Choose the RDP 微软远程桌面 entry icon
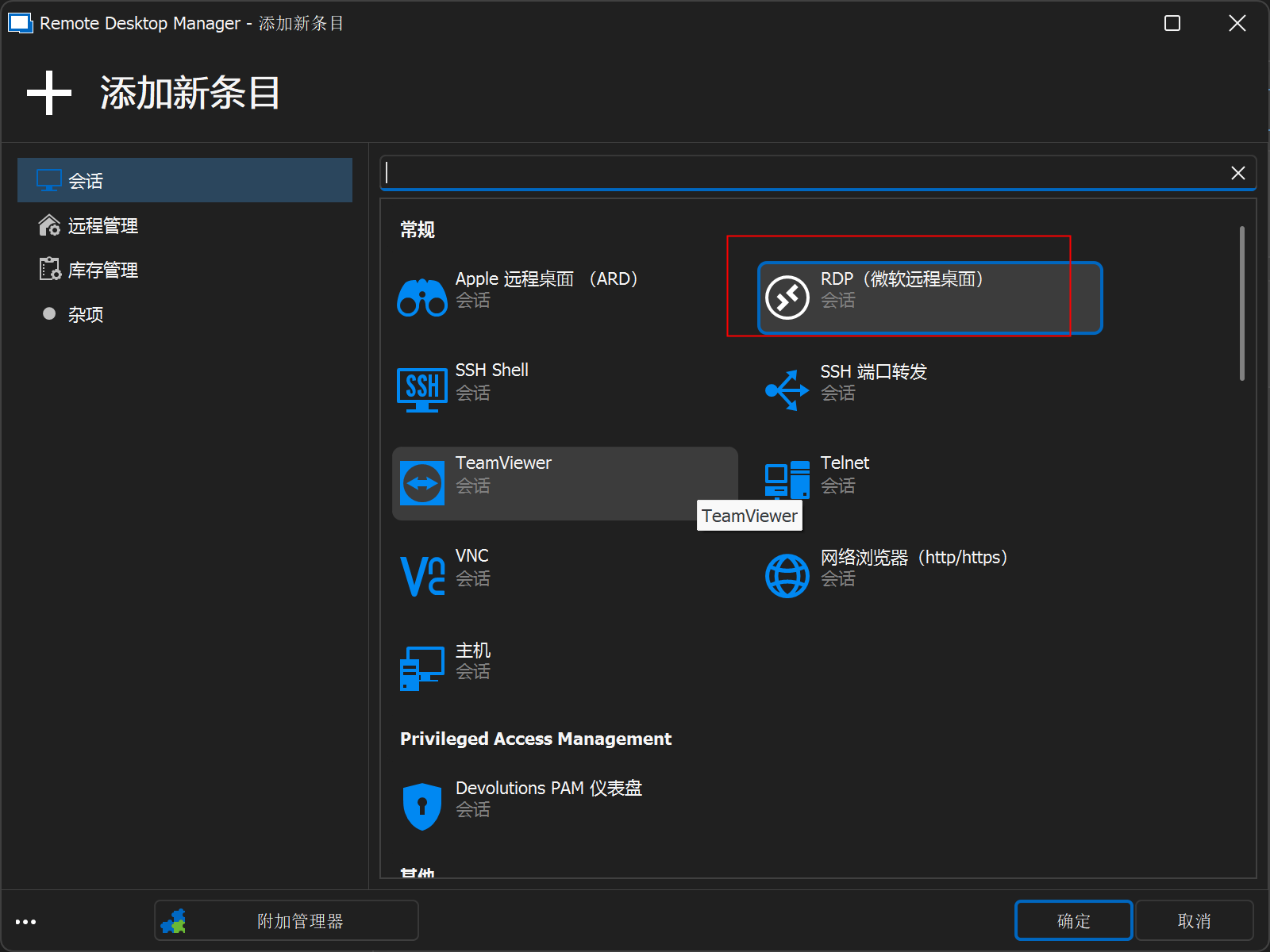Screen dimensions: 1270x952 (787, 297)
